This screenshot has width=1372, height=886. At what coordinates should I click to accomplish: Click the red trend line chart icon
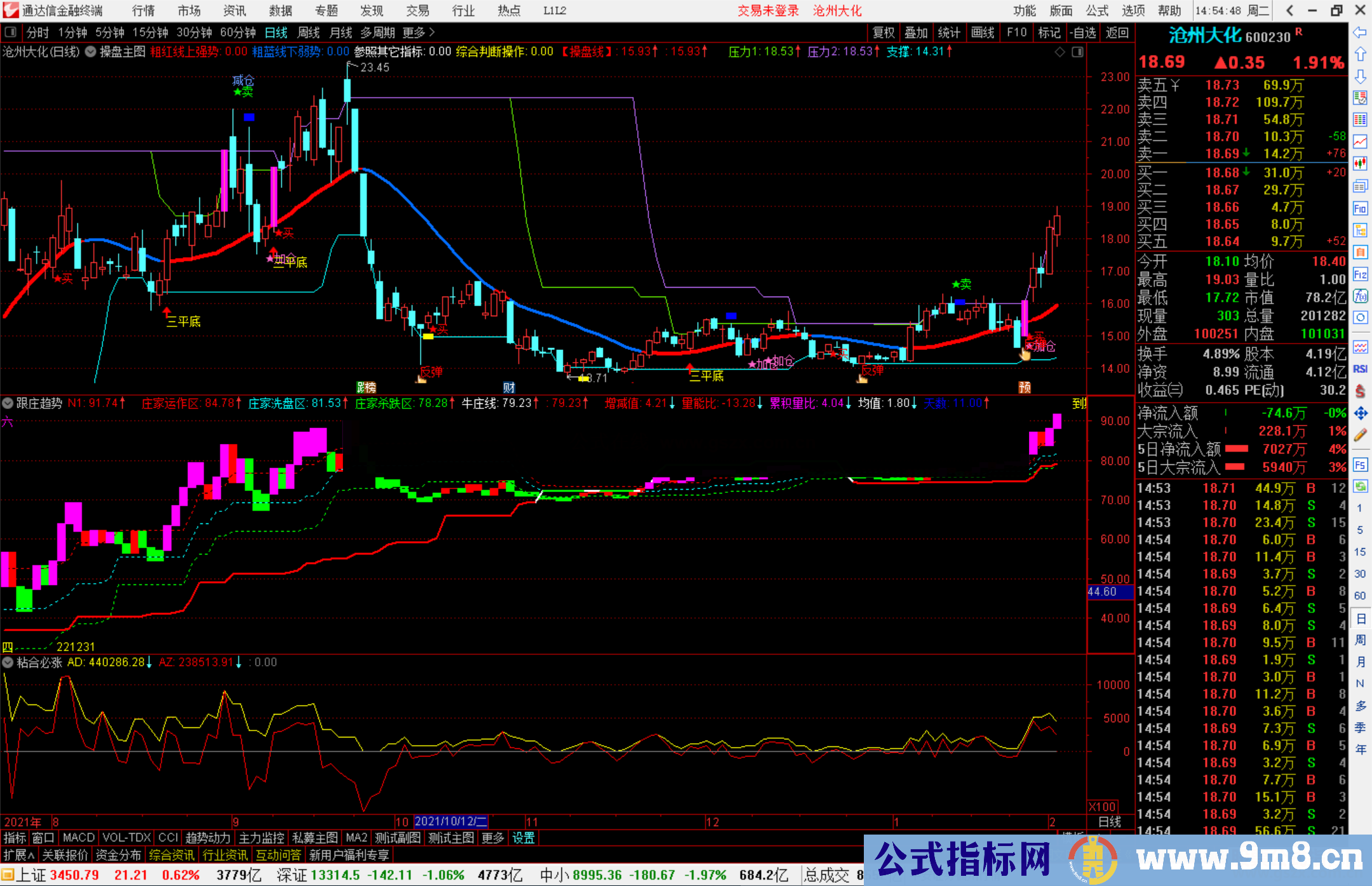click(1360, 141)
